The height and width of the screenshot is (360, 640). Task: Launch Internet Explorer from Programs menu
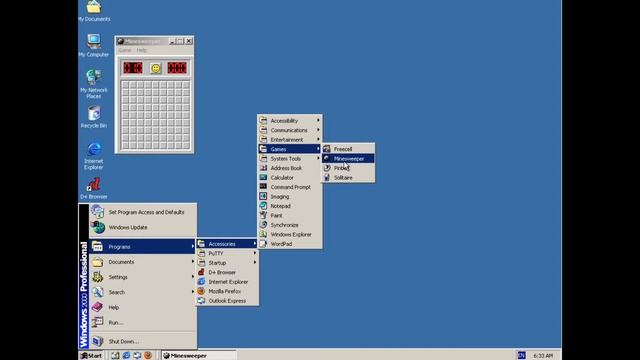click(x=227, y=282)
